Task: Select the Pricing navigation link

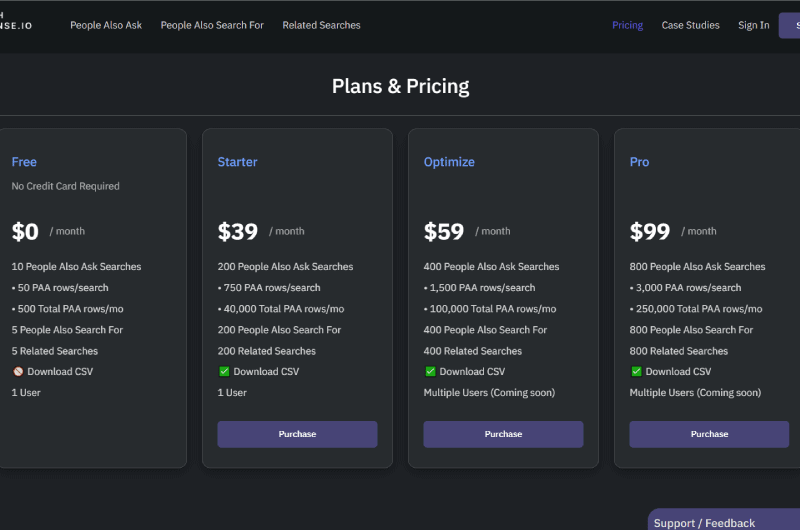Action: pos(628,25)
